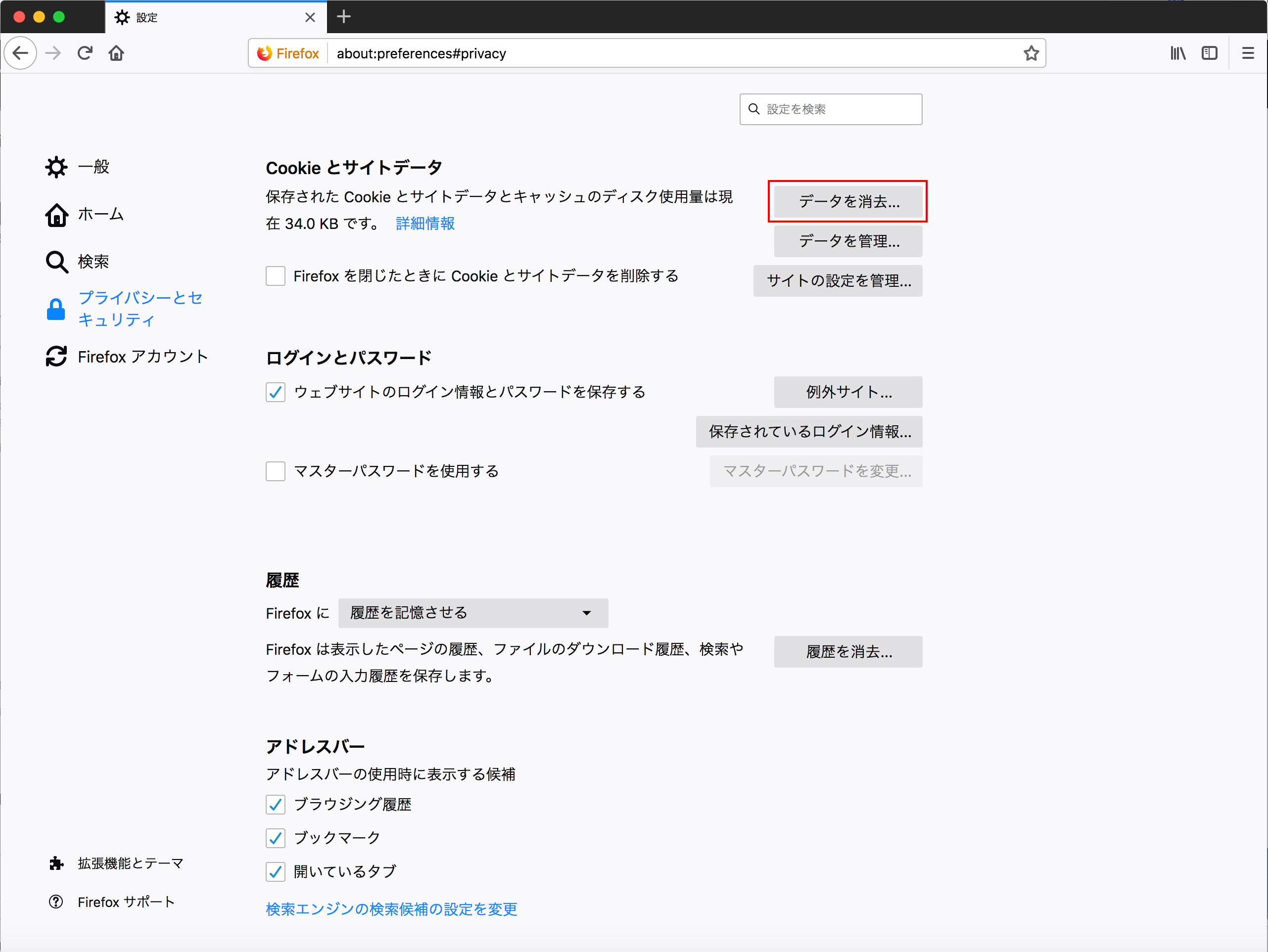Go to the Firefox home page
The width and height of the screenshot is (1268, 952).
(x=116, y=53)
